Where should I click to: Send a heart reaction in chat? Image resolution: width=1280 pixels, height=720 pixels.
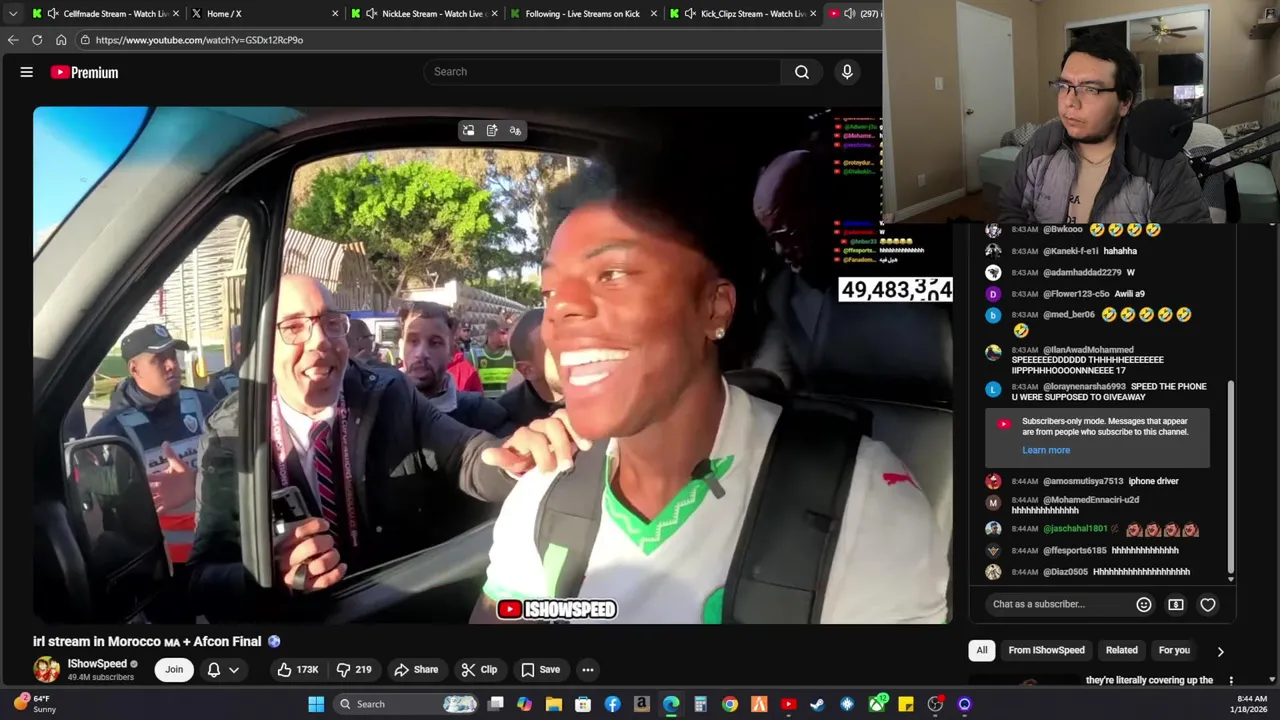(x=1208, y=604)
